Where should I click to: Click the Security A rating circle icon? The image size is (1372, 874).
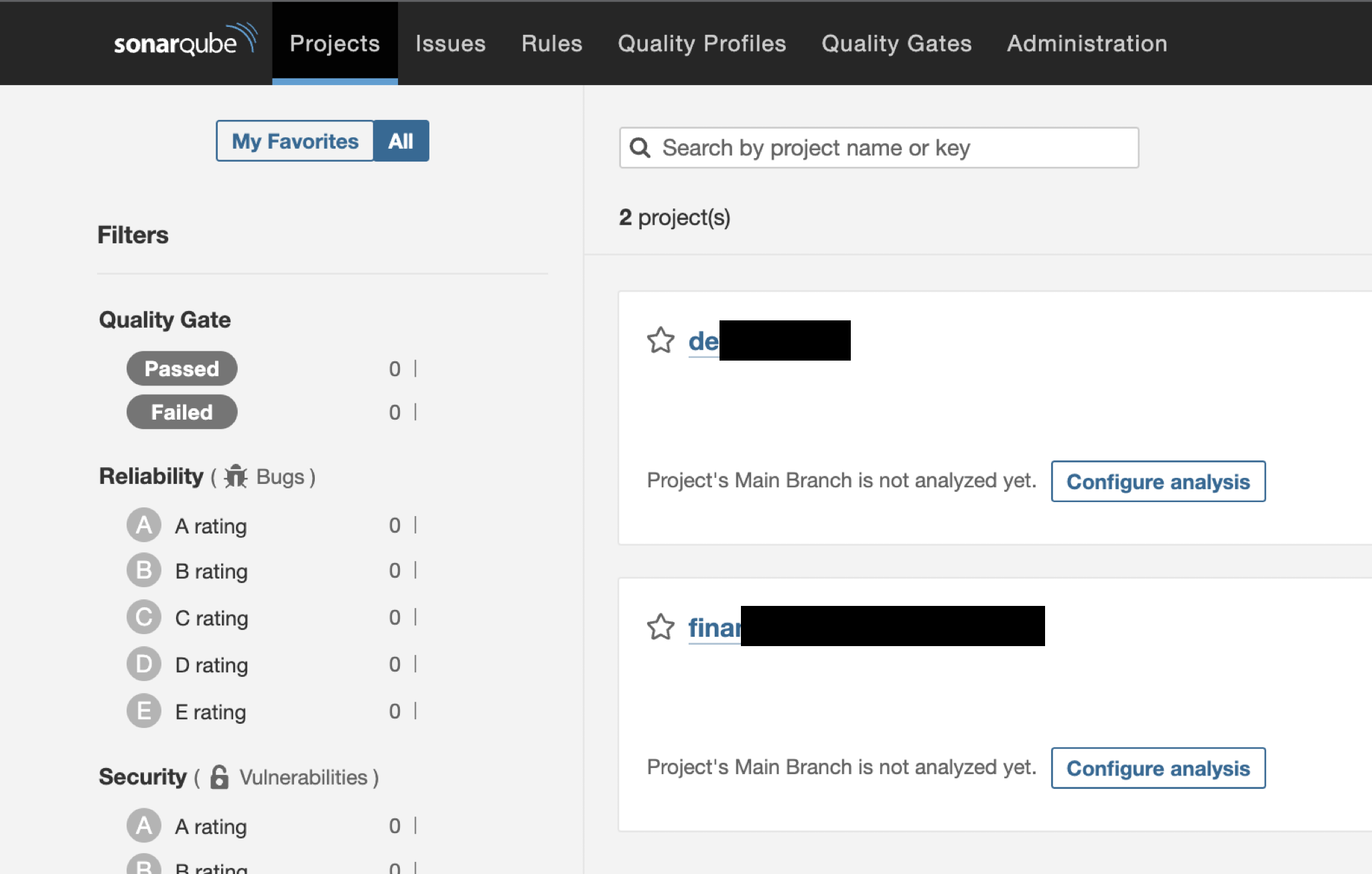144,826
